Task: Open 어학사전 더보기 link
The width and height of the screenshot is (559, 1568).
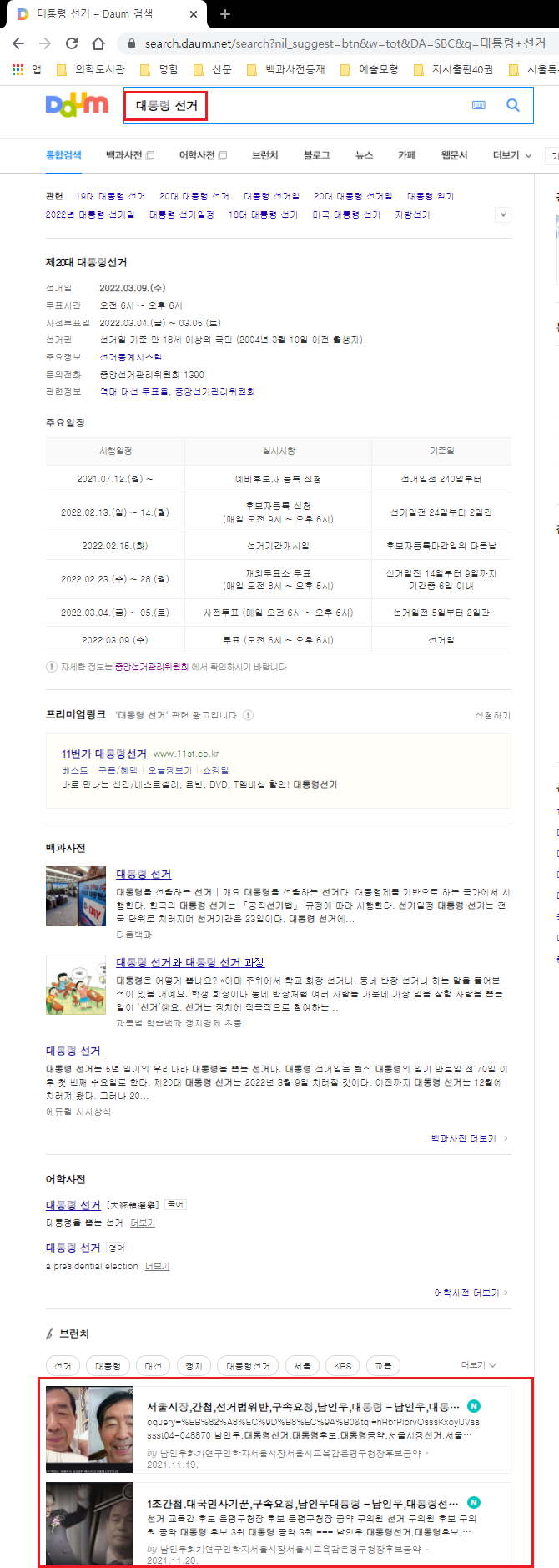Action: tap(471, 1293)
